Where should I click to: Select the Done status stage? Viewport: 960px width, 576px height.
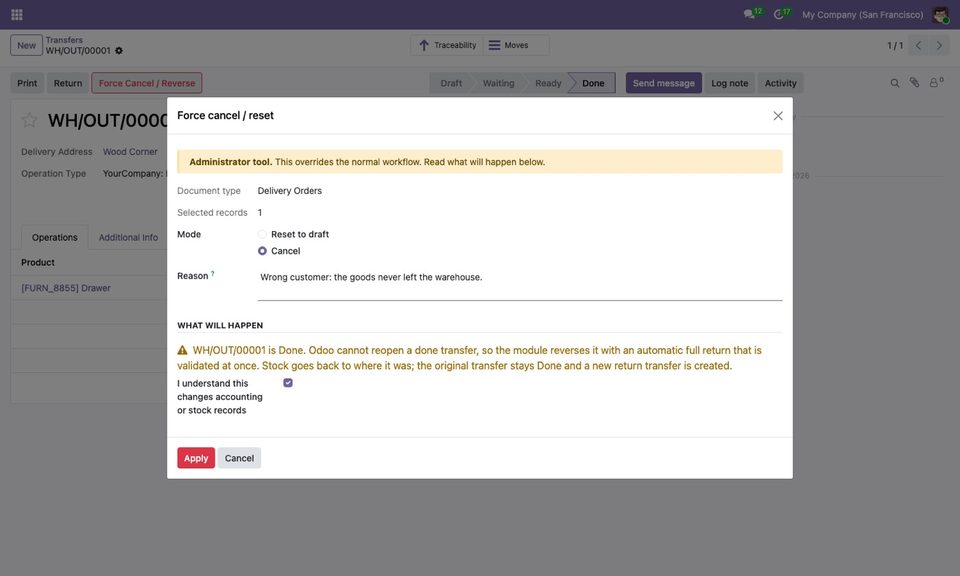click(593, 83)
